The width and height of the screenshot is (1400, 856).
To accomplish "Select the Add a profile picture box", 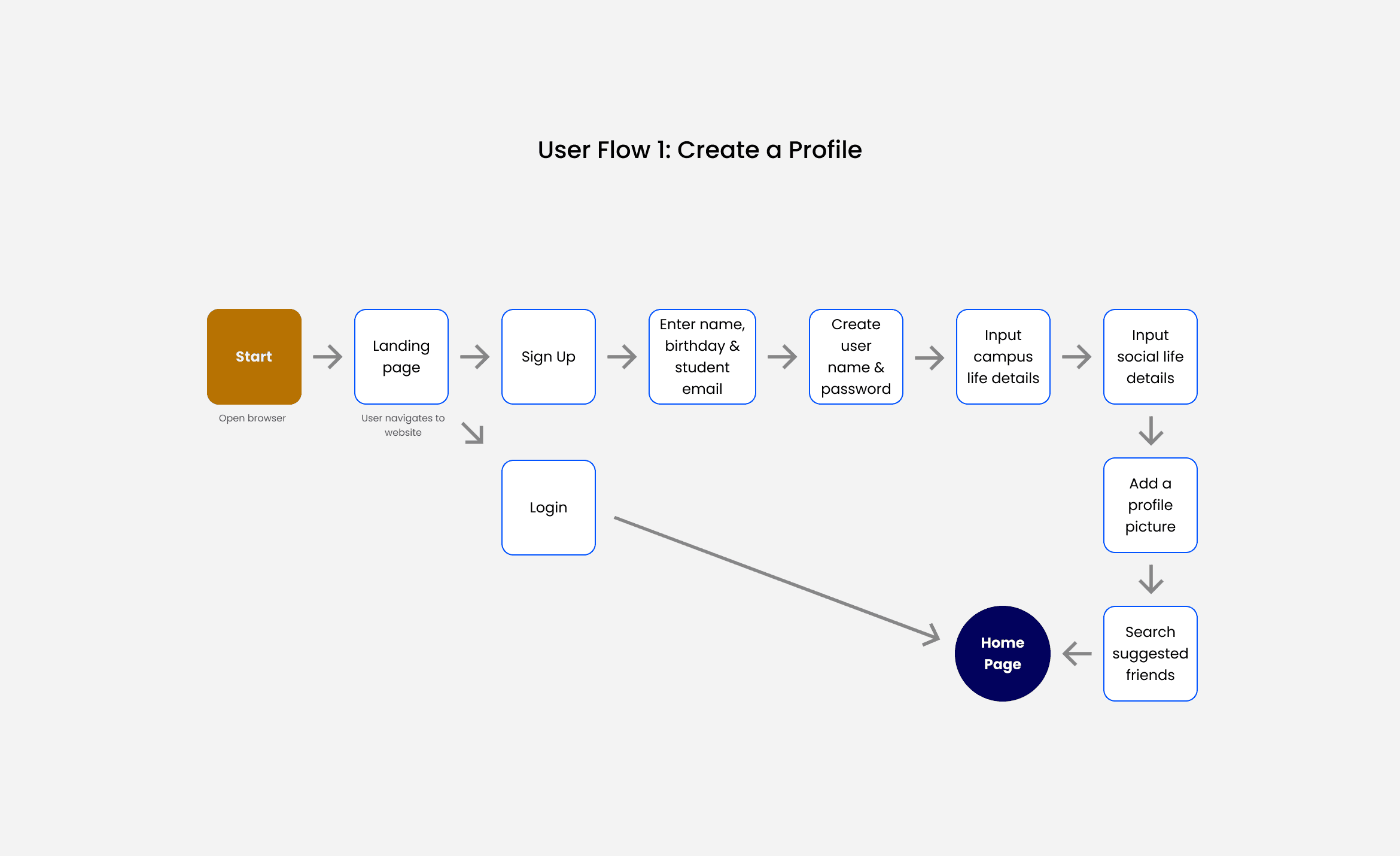I will click(1150, 505).
